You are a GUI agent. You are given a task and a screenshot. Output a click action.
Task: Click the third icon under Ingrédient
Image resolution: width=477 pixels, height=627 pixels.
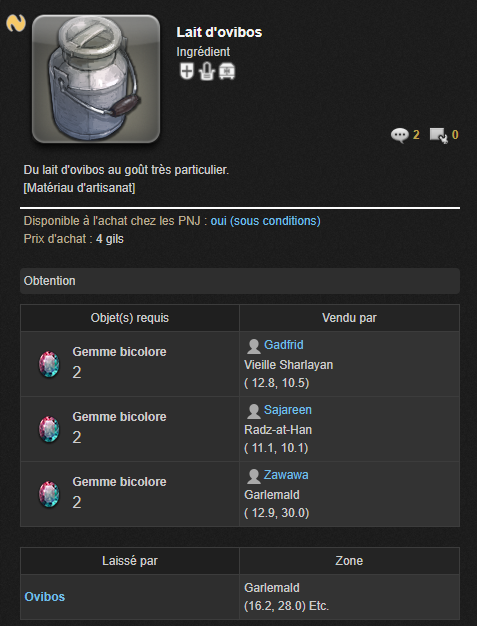click(x=227, y=72)
